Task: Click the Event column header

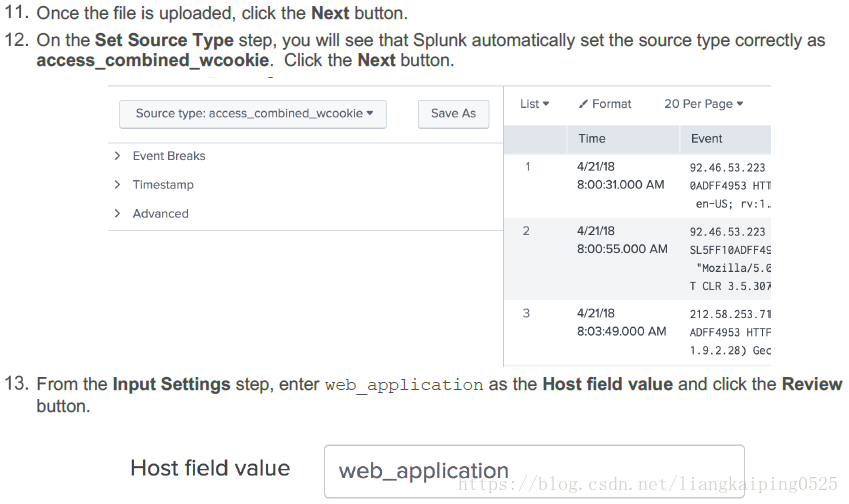Action: pyautogui.click(x=726, y=139)
